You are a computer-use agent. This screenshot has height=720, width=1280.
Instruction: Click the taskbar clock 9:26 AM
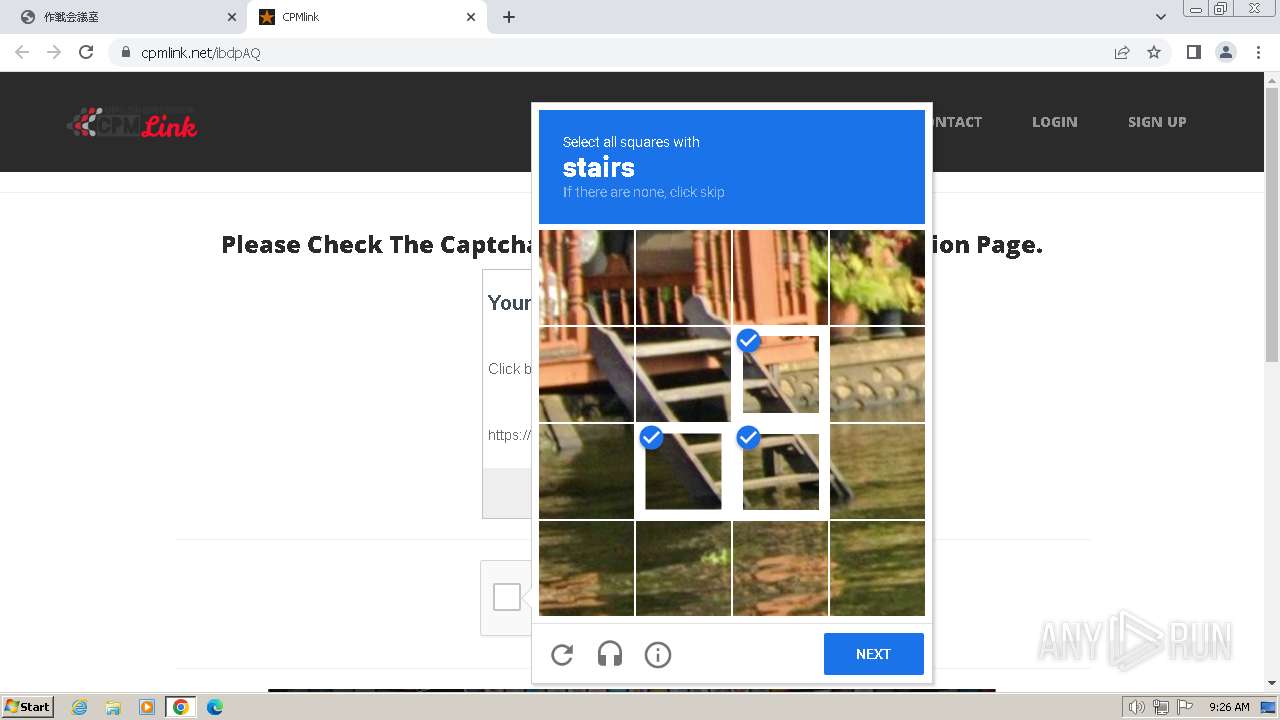click(x=1229, y=707)
